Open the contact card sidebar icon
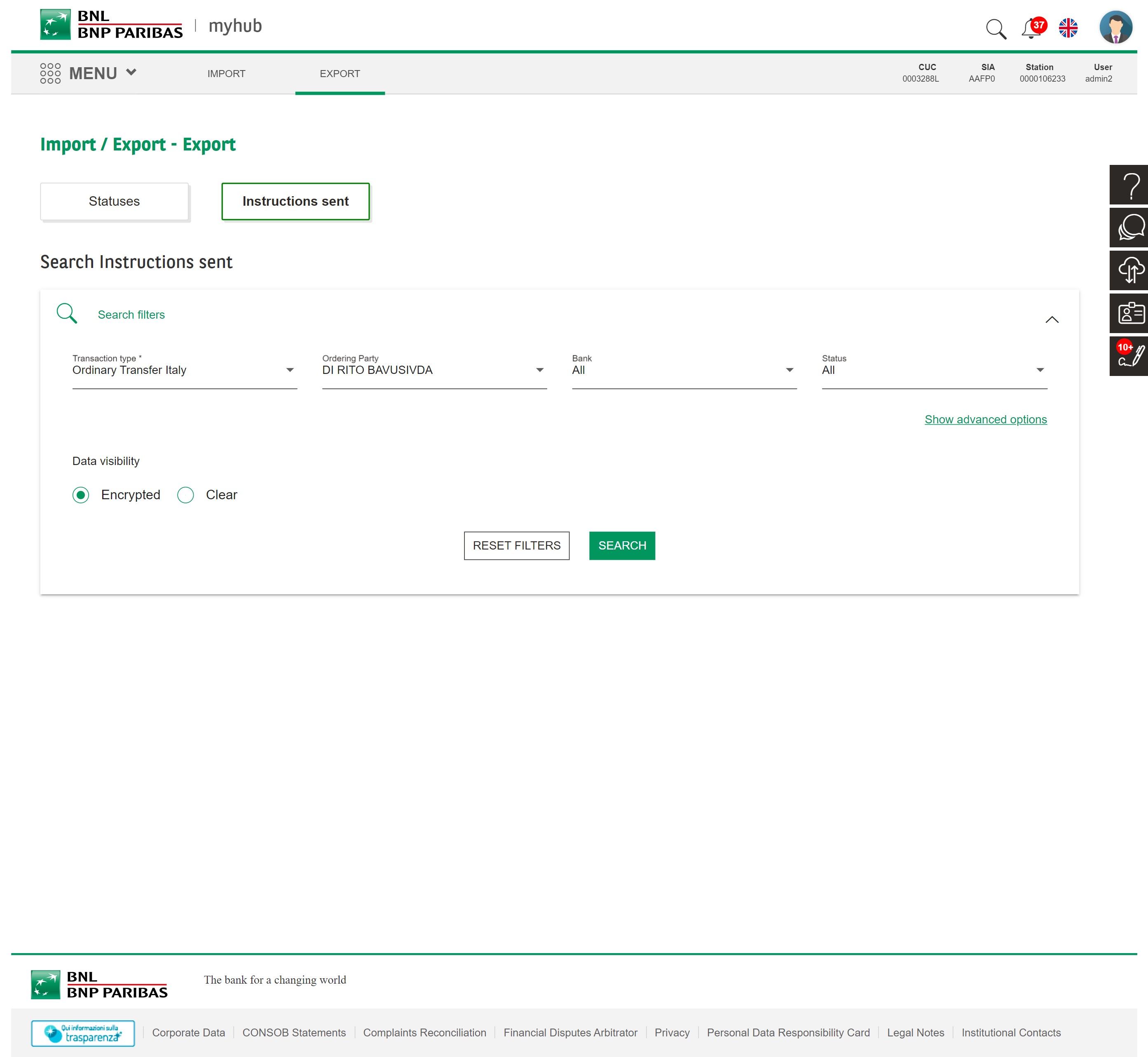The width and height of the screenshot is (1148, 1057). click(1129, 313)
